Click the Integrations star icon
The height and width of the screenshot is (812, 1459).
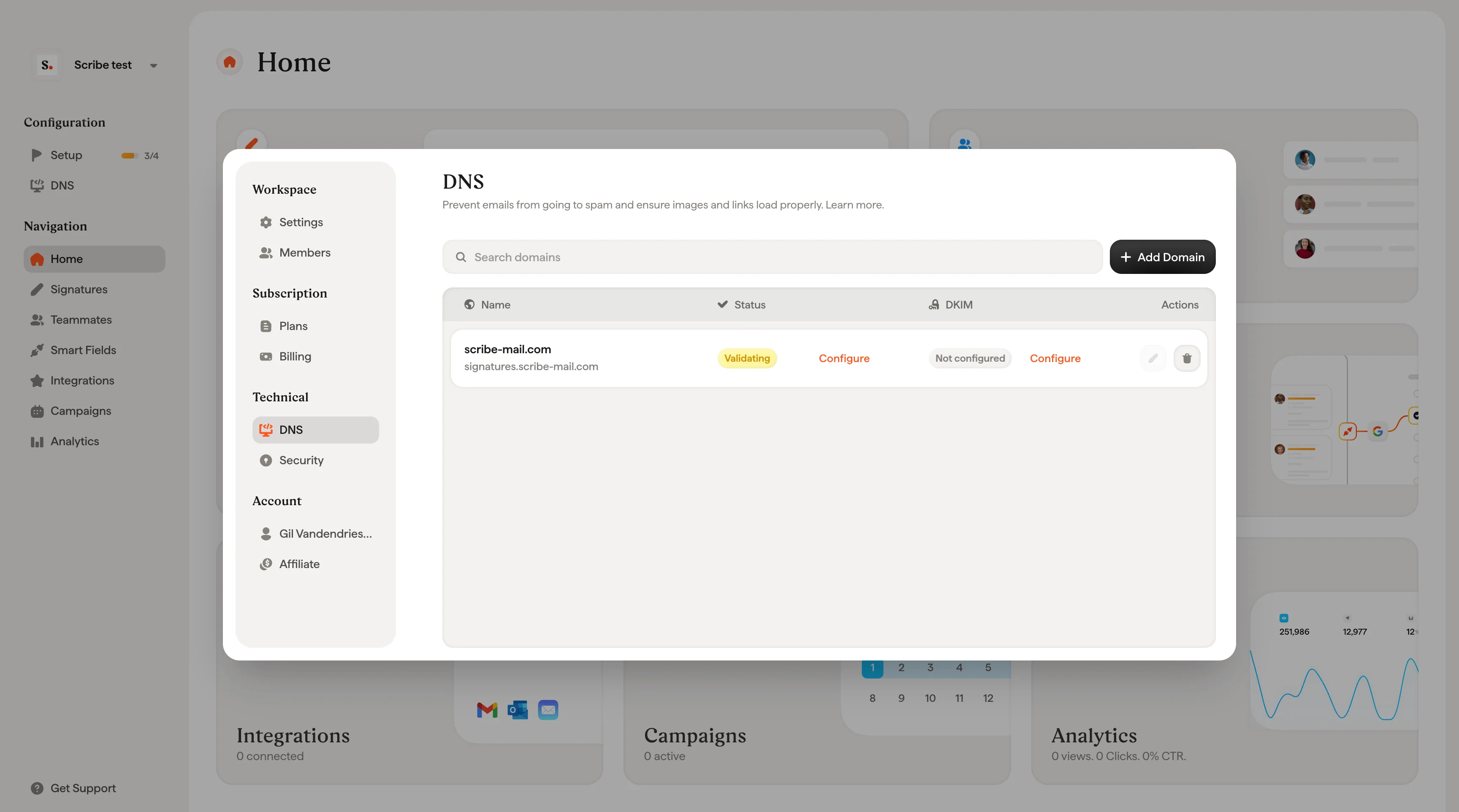coord(37,381)
